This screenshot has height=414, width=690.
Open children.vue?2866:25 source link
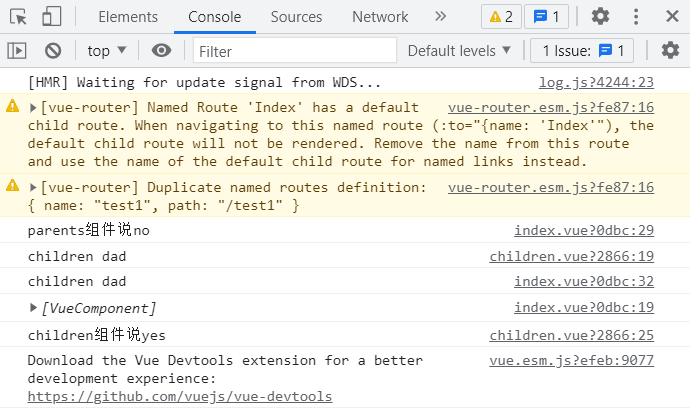(x=572, y=335)
